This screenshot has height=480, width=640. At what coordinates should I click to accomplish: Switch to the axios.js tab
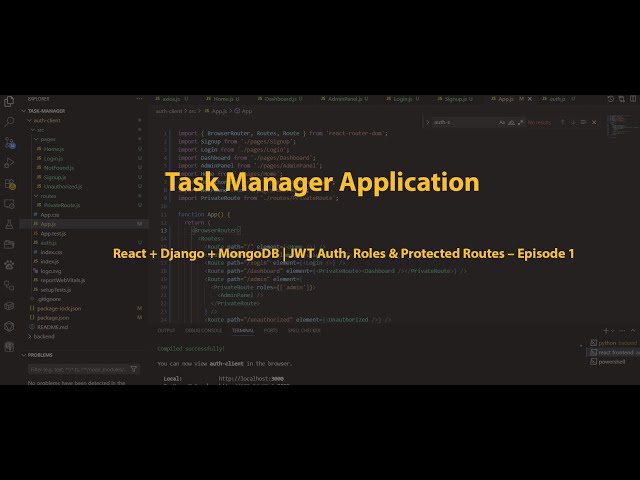tap(171, 99)
